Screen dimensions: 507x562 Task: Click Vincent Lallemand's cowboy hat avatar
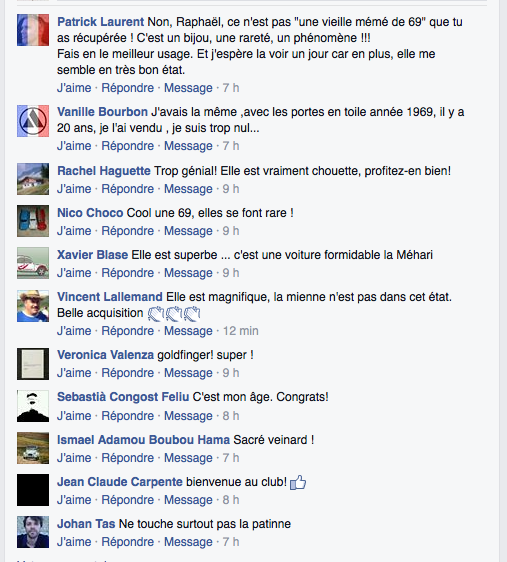pyautogui.click(x=33, y=306)
